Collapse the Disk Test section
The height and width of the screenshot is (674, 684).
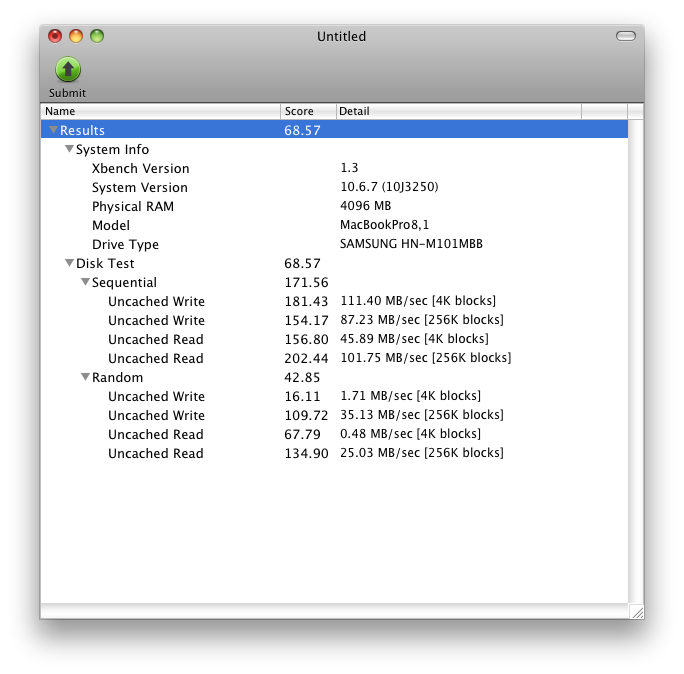[x=69, y=263]
